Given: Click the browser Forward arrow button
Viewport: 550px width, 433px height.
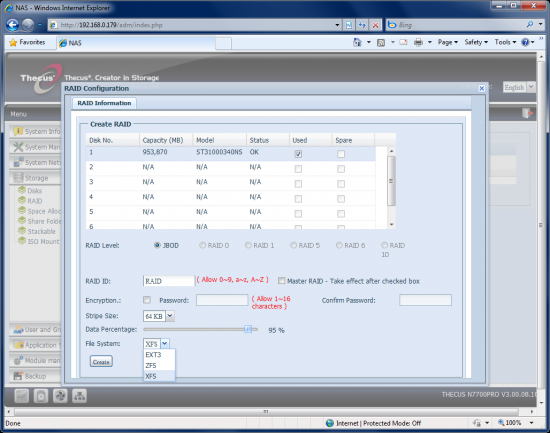Looking at the screenshot, I should click(x=28, y=25).
